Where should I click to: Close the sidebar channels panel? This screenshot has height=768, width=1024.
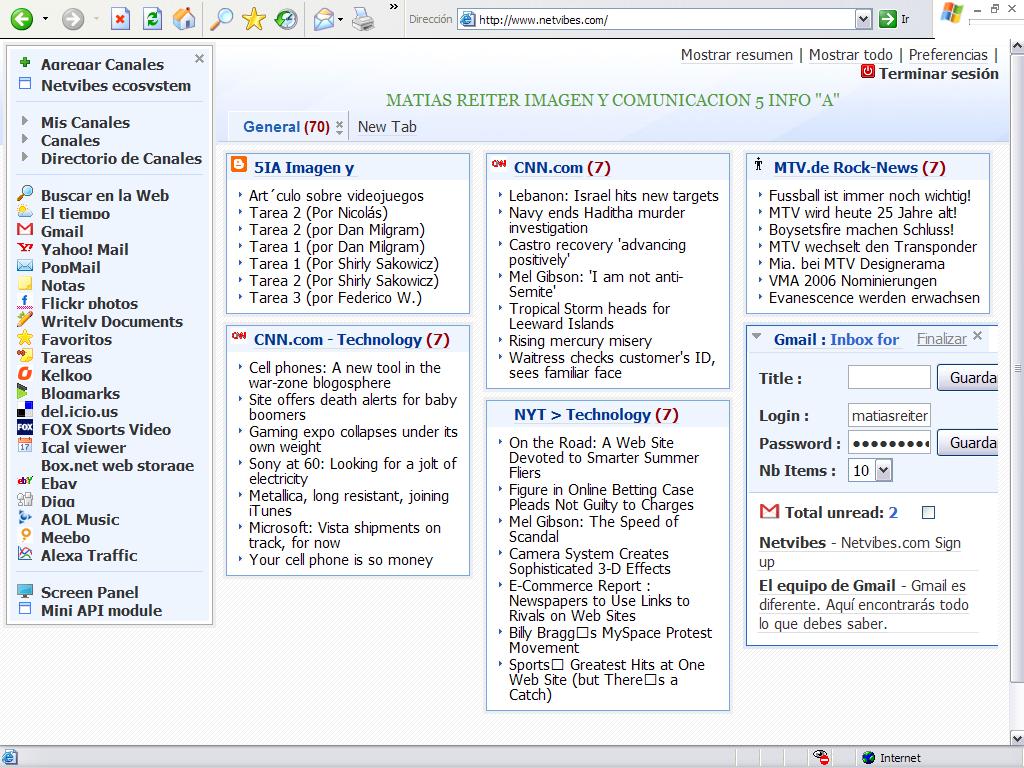199,59
